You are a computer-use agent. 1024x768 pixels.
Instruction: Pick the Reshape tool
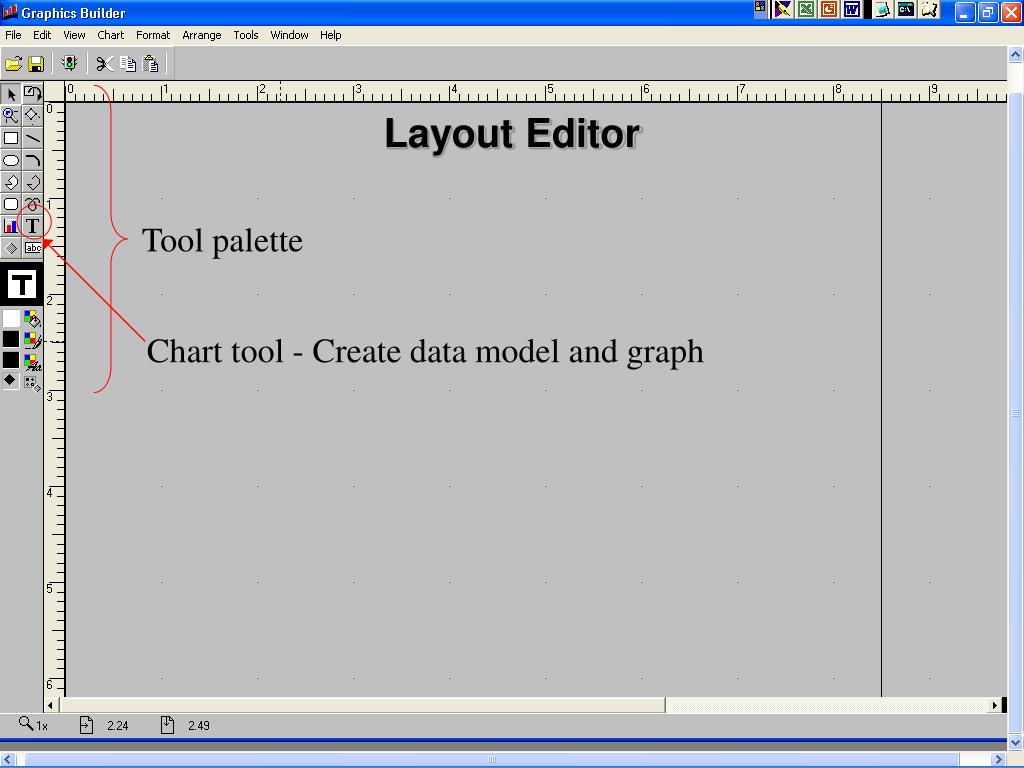[x=32, y=116]
